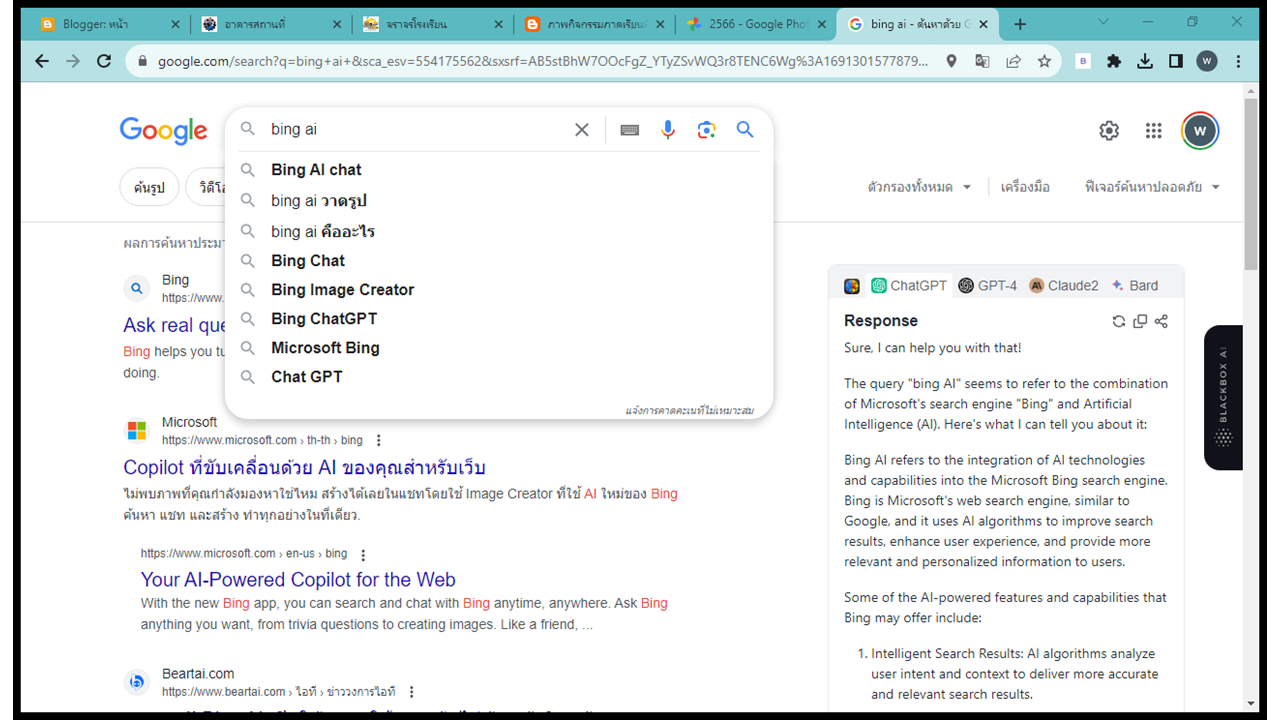This screenshot has height=720, width=1280.
Task: Open the Extensions puzzle icon
Action: [1114, 61]
